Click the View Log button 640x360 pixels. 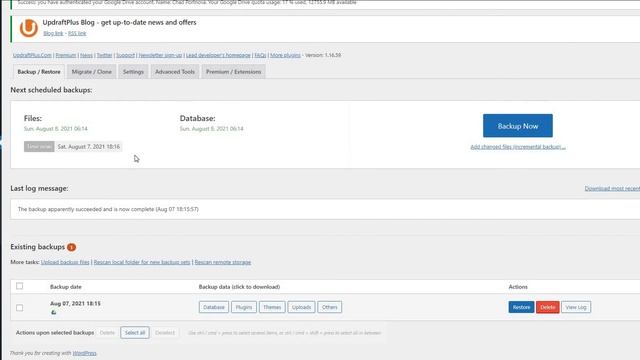click(x=576, y=307)
